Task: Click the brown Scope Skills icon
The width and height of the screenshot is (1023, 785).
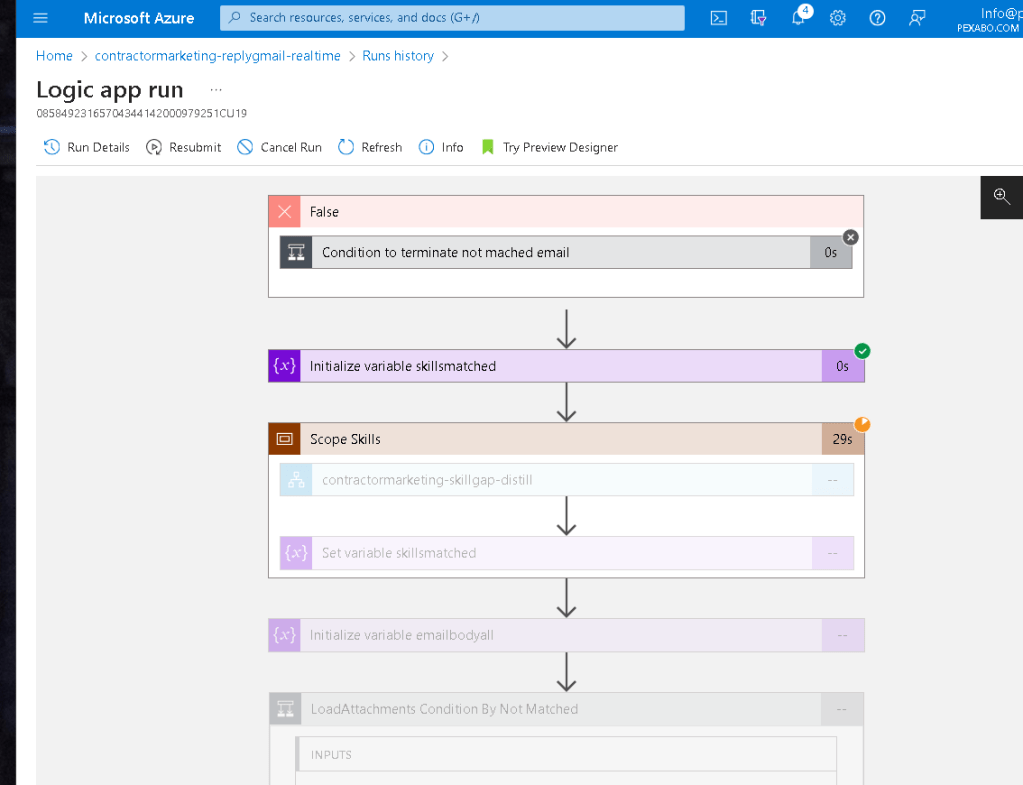Action: [x=284, y=439]
